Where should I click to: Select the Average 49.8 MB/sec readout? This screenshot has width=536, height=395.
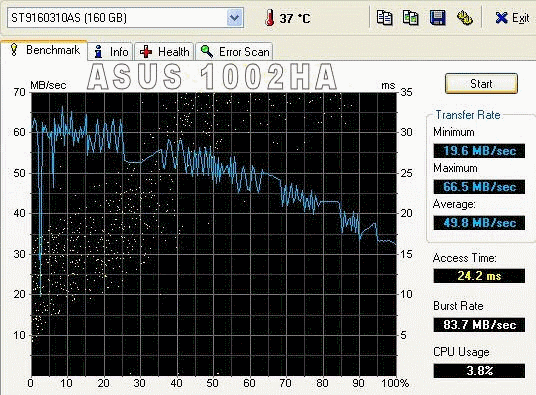pyautogui.click(x=479, y=223)
